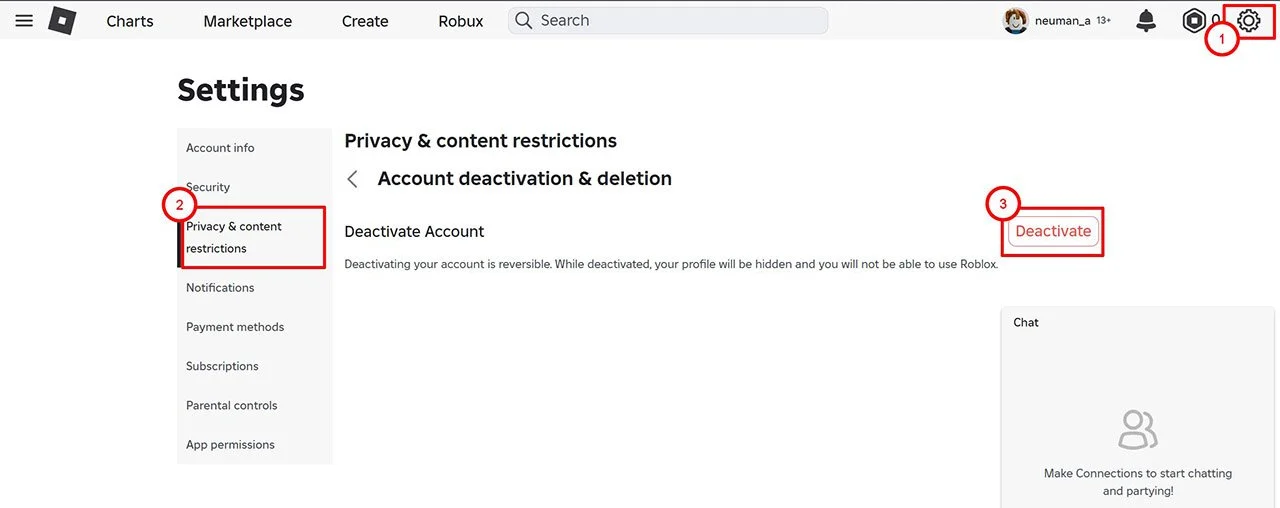Viewport: 1280px width, 508px height.
Task: Go to the Create page
Action: pos(365,21)
